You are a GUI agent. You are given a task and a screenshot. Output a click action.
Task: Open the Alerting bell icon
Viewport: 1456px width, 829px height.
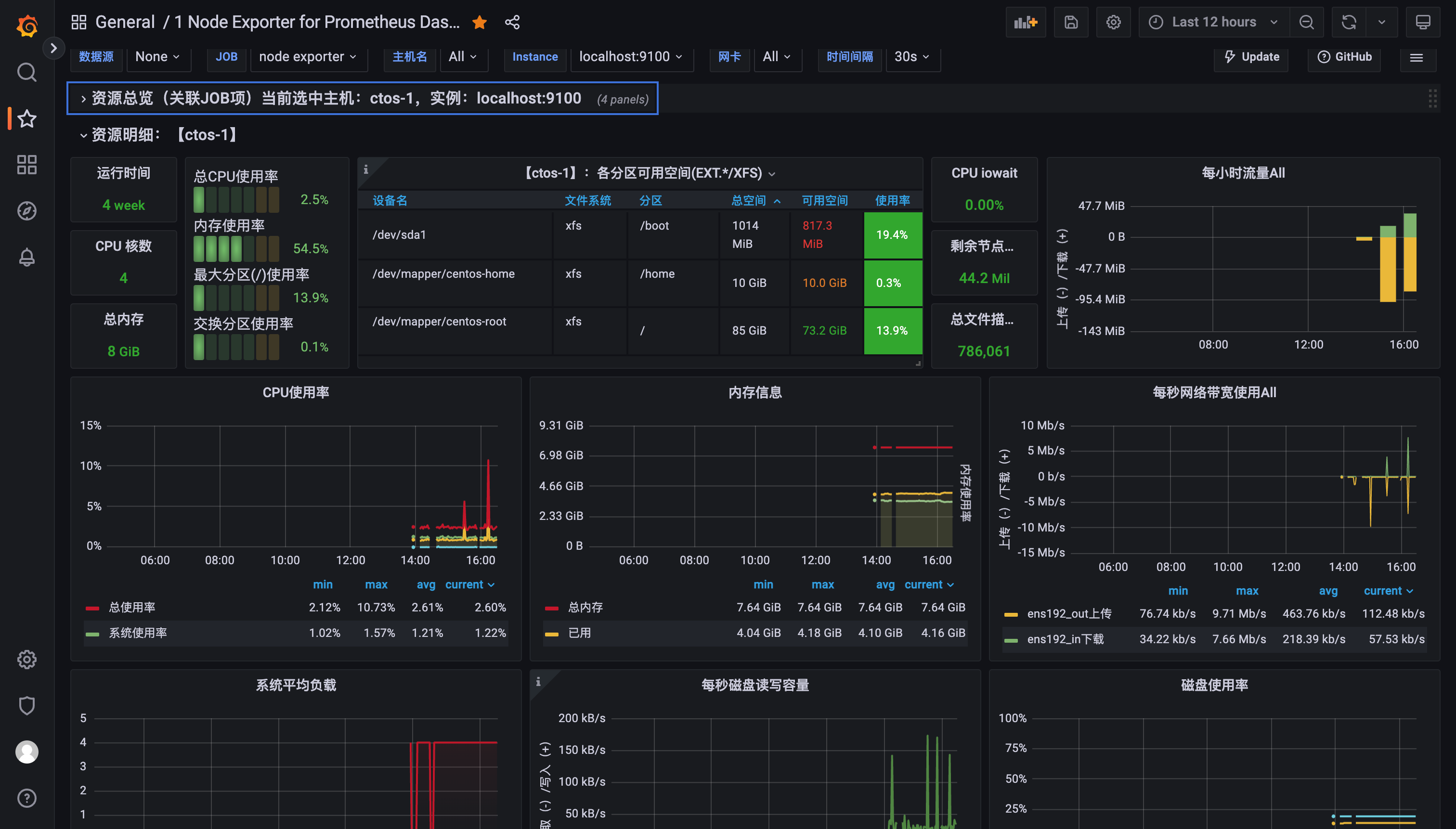pos(27,257)
